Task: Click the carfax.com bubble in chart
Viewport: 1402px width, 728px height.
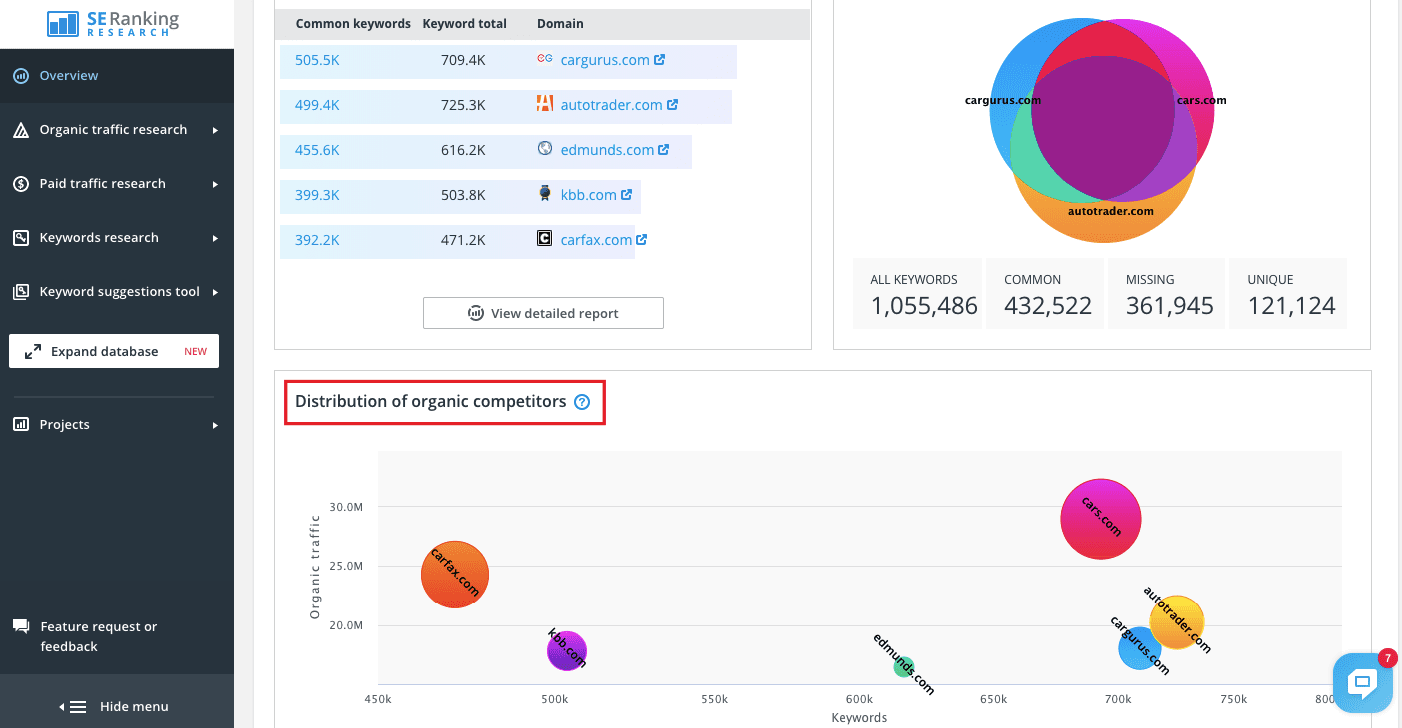Action: [x=455, y=574]
